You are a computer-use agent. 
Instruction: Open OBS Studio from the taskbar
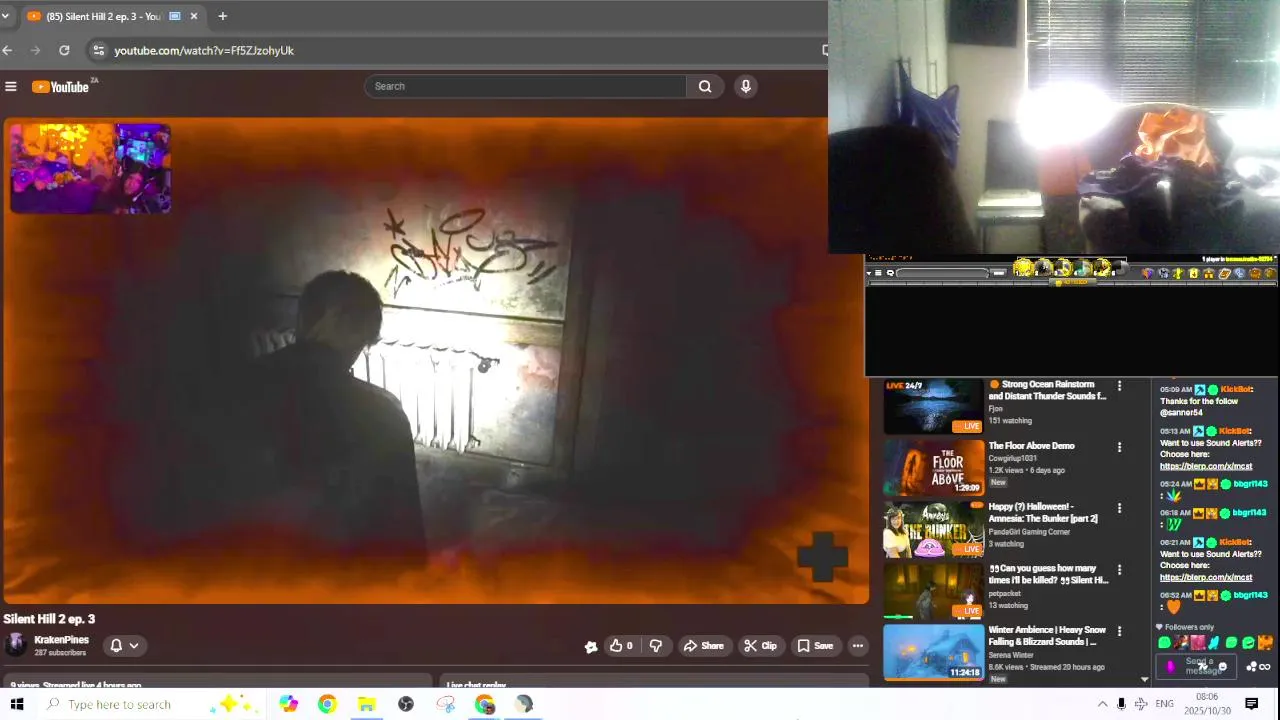click(x=406, y=704)
